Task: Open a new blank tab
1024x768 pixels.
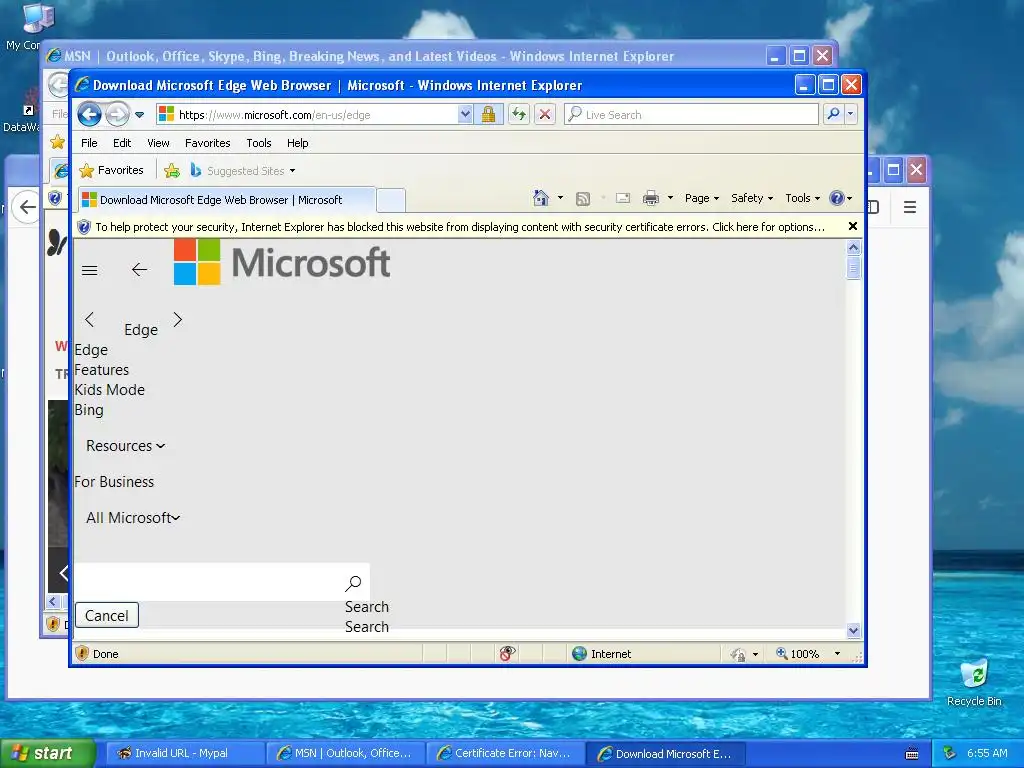Action: coord(391,200)
